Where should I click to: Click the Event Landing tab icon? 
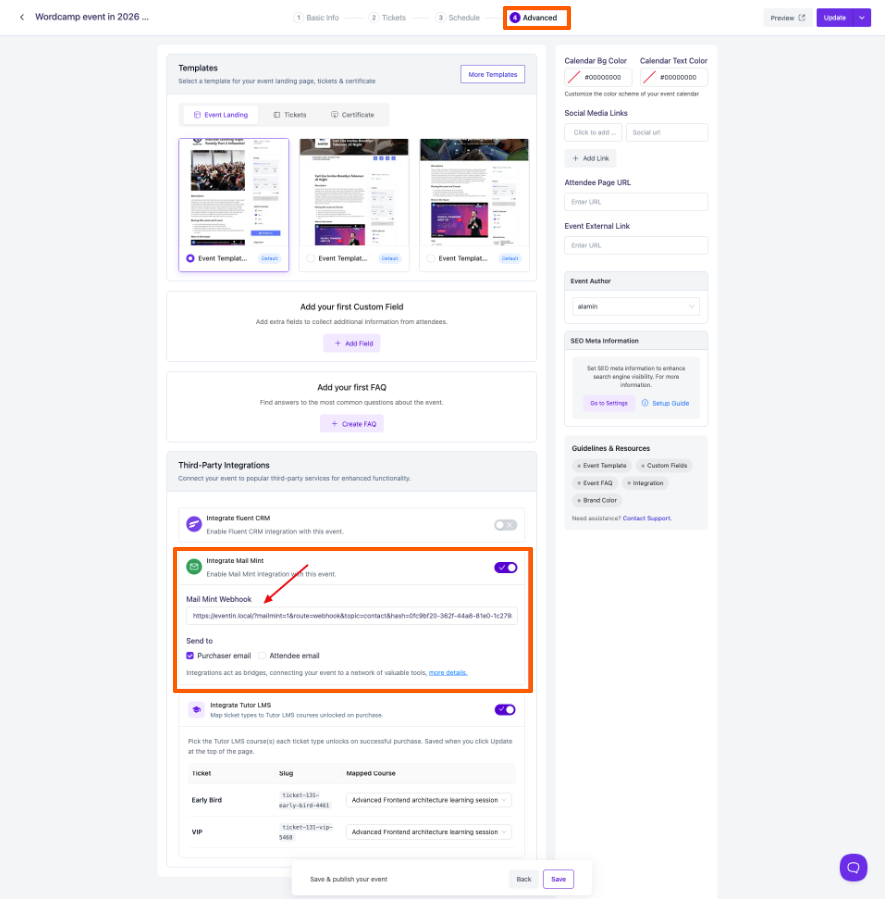click(x=197, y=115)
